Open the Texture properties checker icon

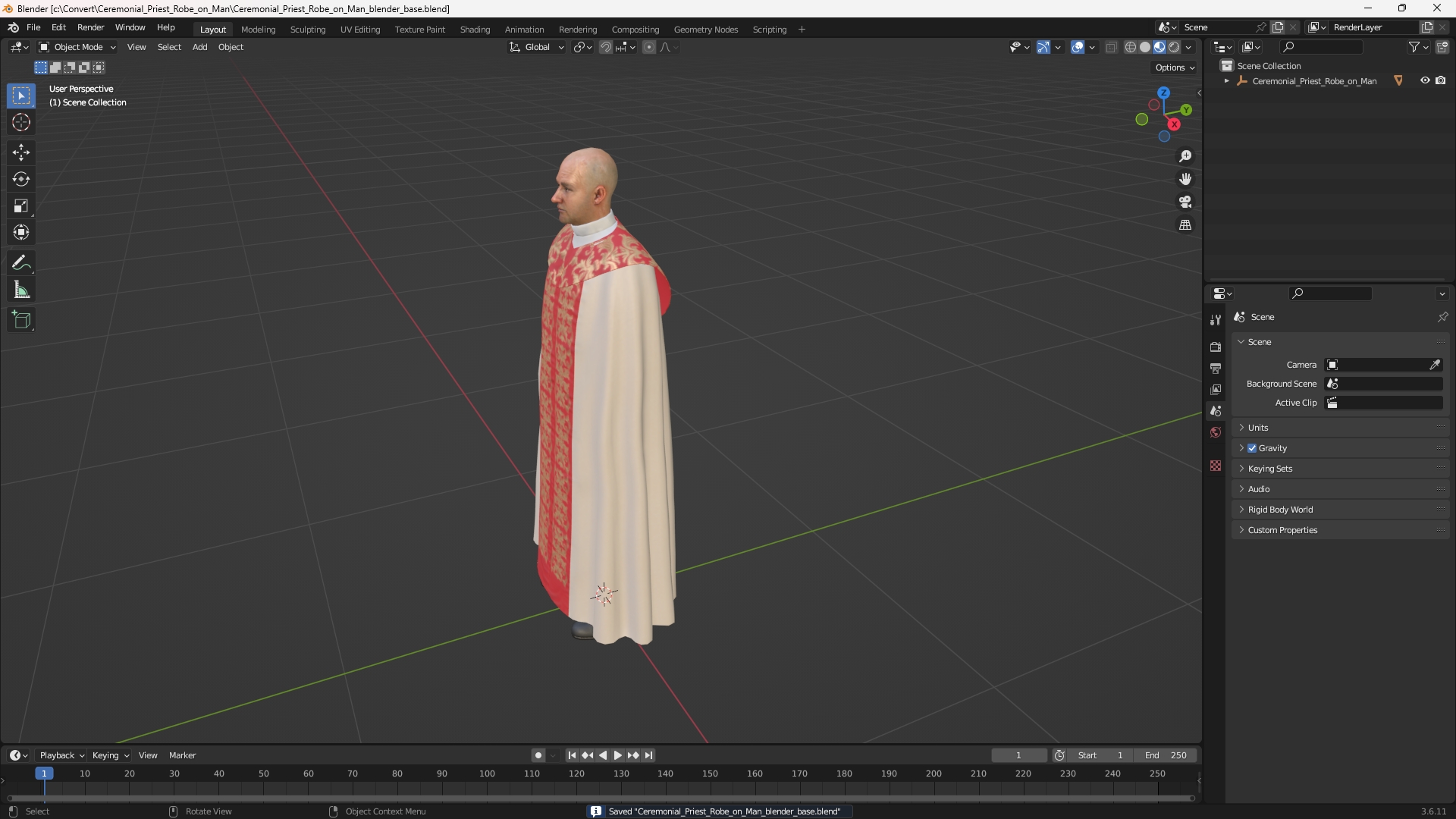(1216, 466)
